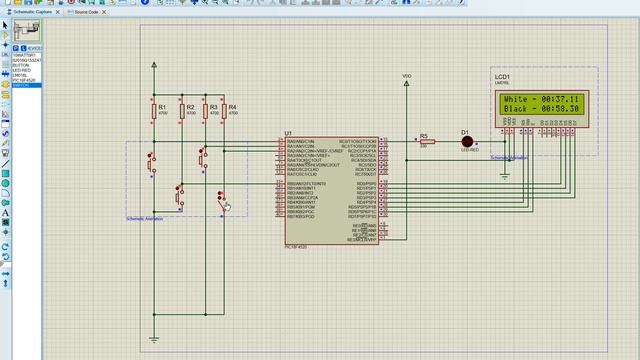
Task: Click the LCD1 display screen
Action: (542, 104)
